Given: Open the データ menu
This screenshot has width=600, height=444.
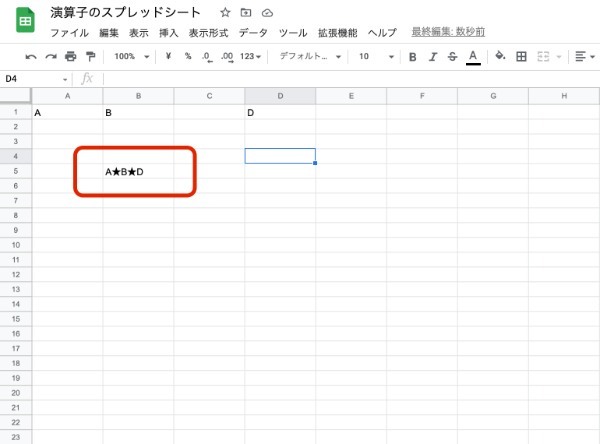Looking at the screenshot, I should coord(253,33).
